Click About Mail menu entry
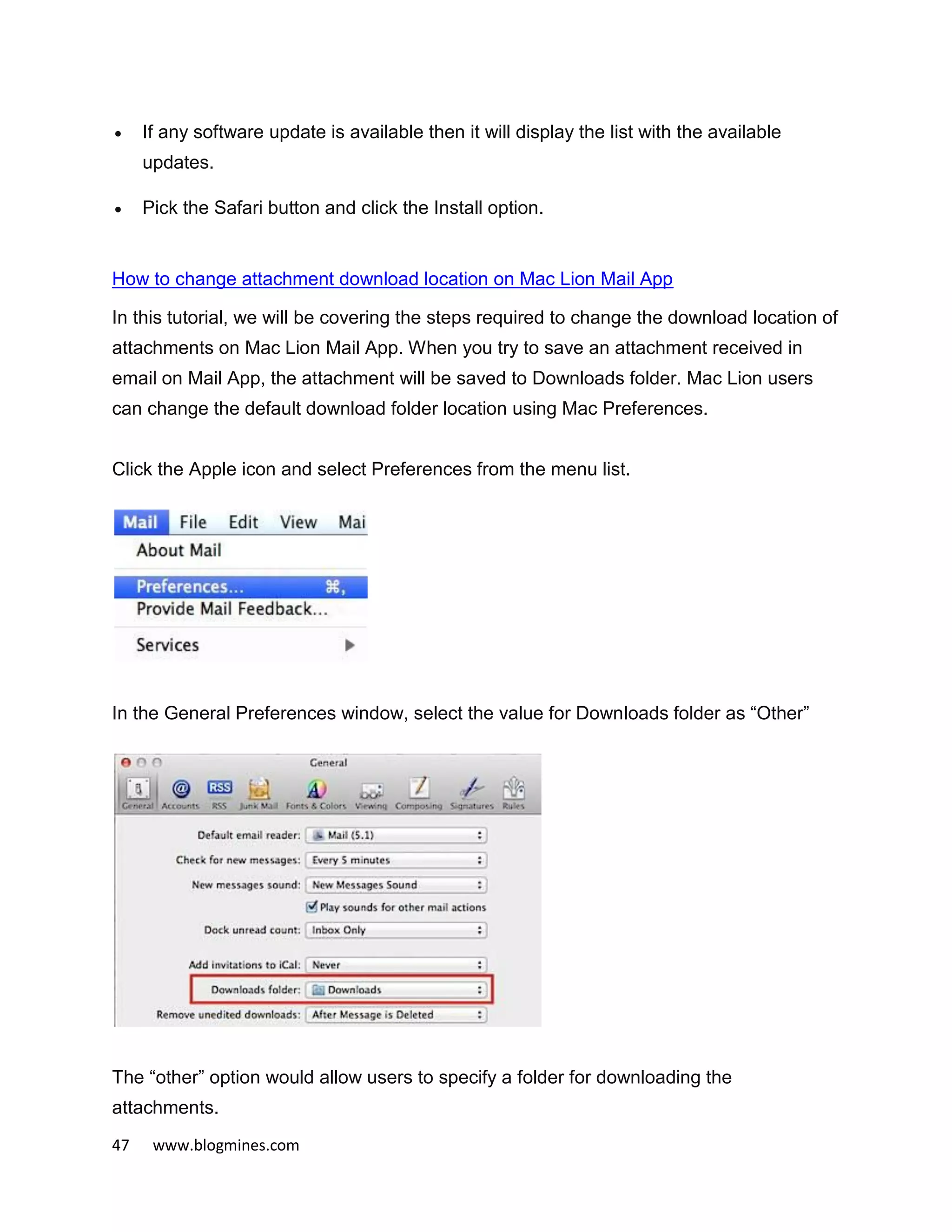This screenshot has width=952, height=1232. [x=179, y=550]
